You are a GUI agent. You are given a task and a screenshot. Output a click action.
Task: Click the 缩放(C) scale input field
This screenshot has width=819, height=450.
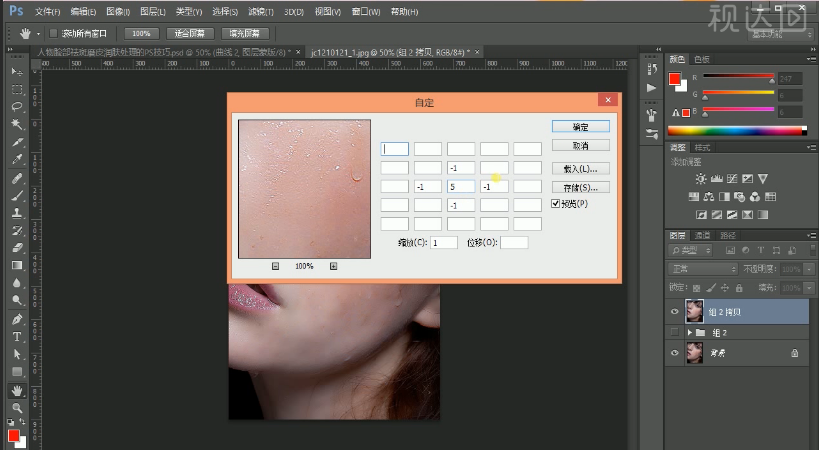[x=443, y=243]
